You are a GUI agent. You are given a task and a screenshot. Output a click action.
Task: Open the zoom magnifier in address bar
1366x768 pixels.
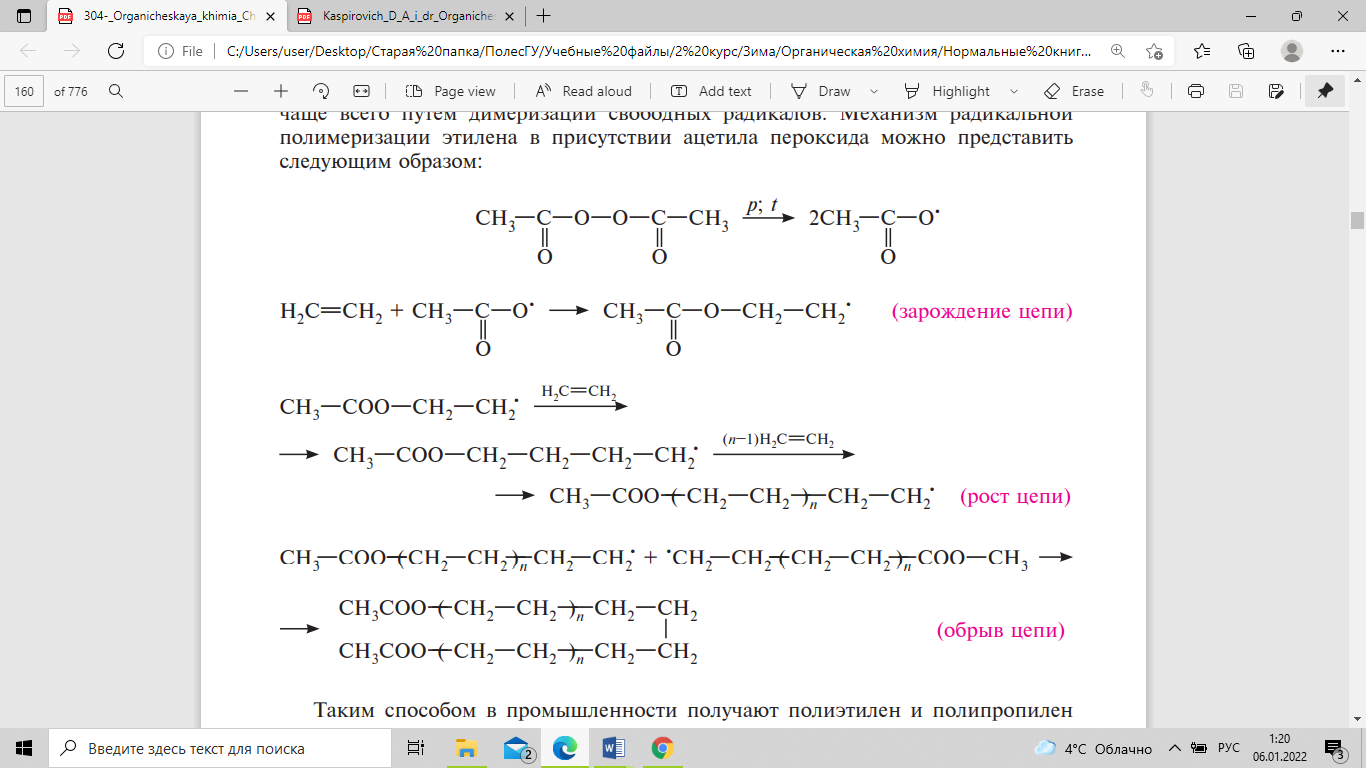pyautogui.click(x=1117, y=51)
